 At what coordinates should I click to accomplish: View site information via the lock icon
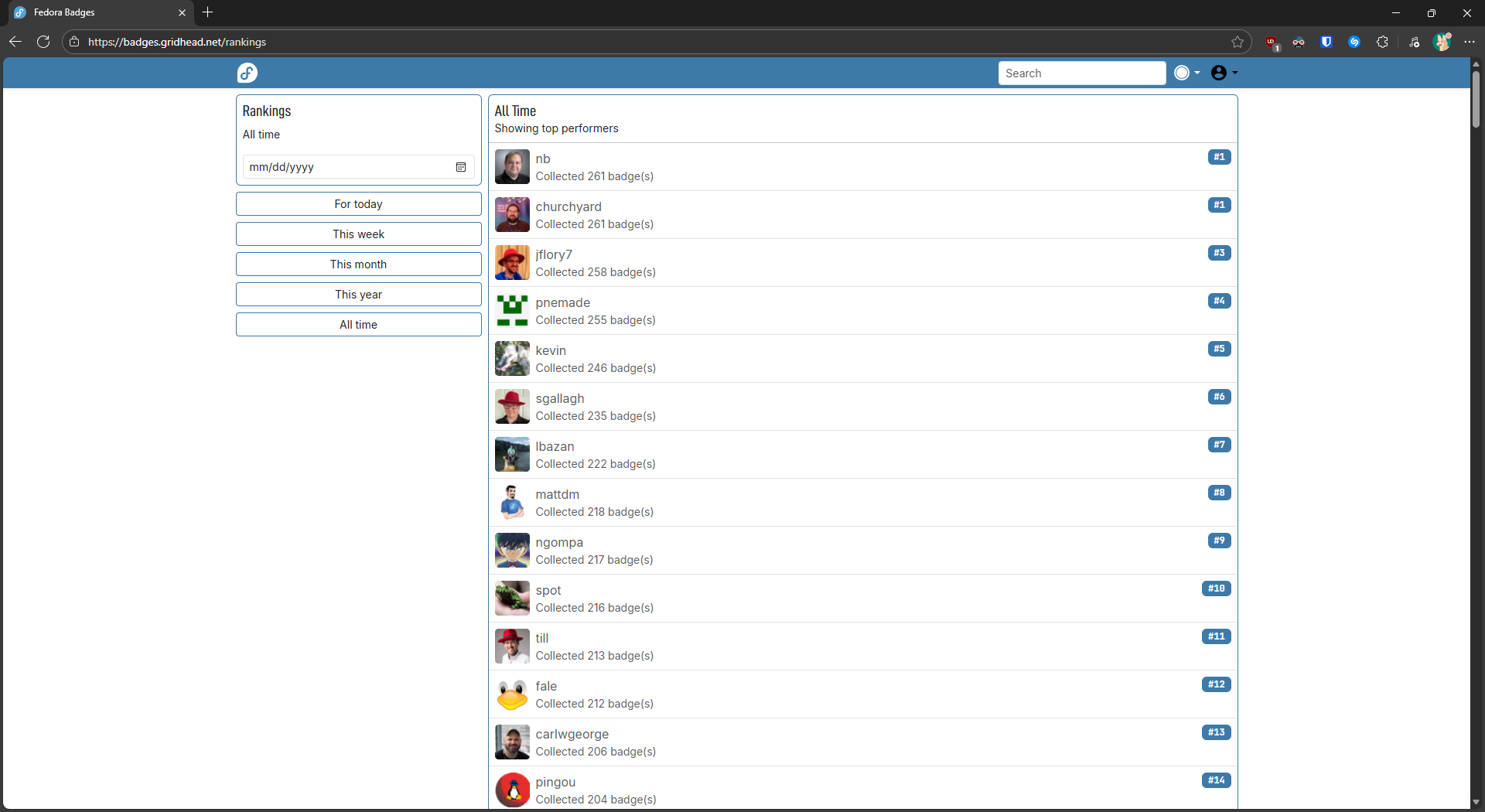[x=74, y=42]
